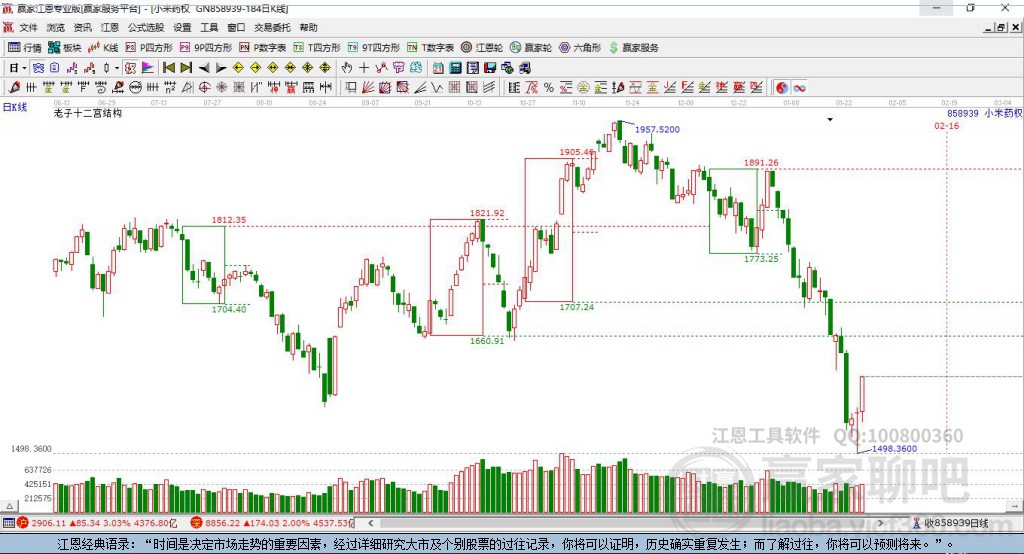Select the spiral drawing tool
This screenshot has height=554, width=1024.
click(101, 87)
